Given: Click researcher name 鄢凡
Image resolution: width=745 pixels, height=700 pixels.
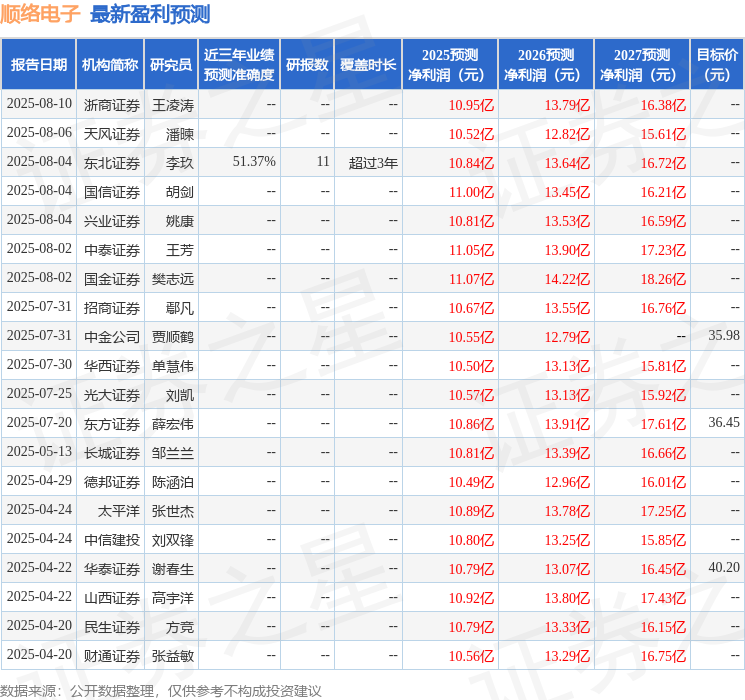Looking at the screenshot, I should tap(180, 308).
